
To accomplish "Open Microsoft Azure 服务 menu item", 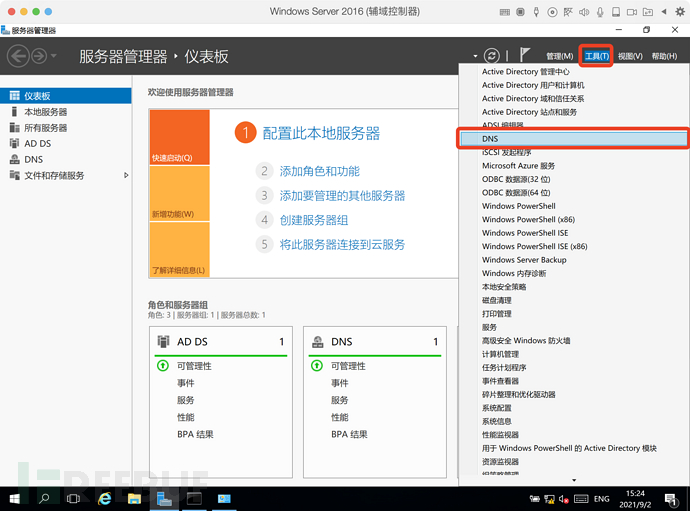I will pos(518,166).
